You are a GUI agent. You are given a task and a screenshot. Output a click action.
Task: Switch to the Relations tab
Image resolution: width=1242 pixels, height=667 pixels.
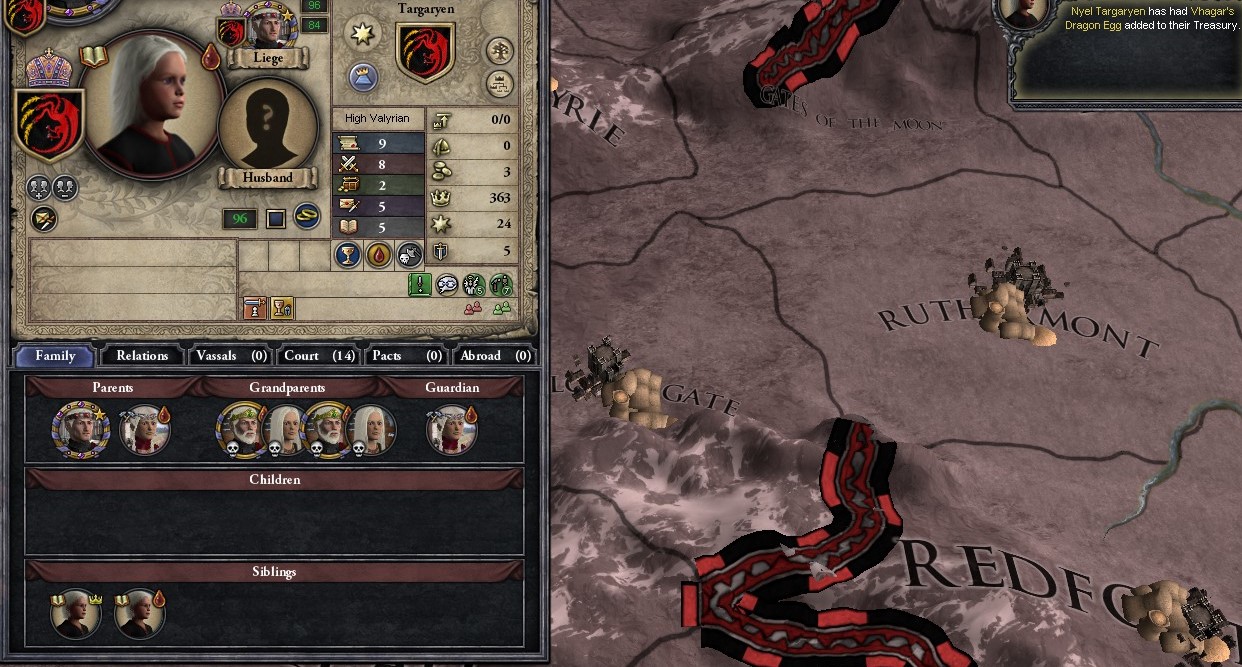pyautogui.click(x=142, y=355)
